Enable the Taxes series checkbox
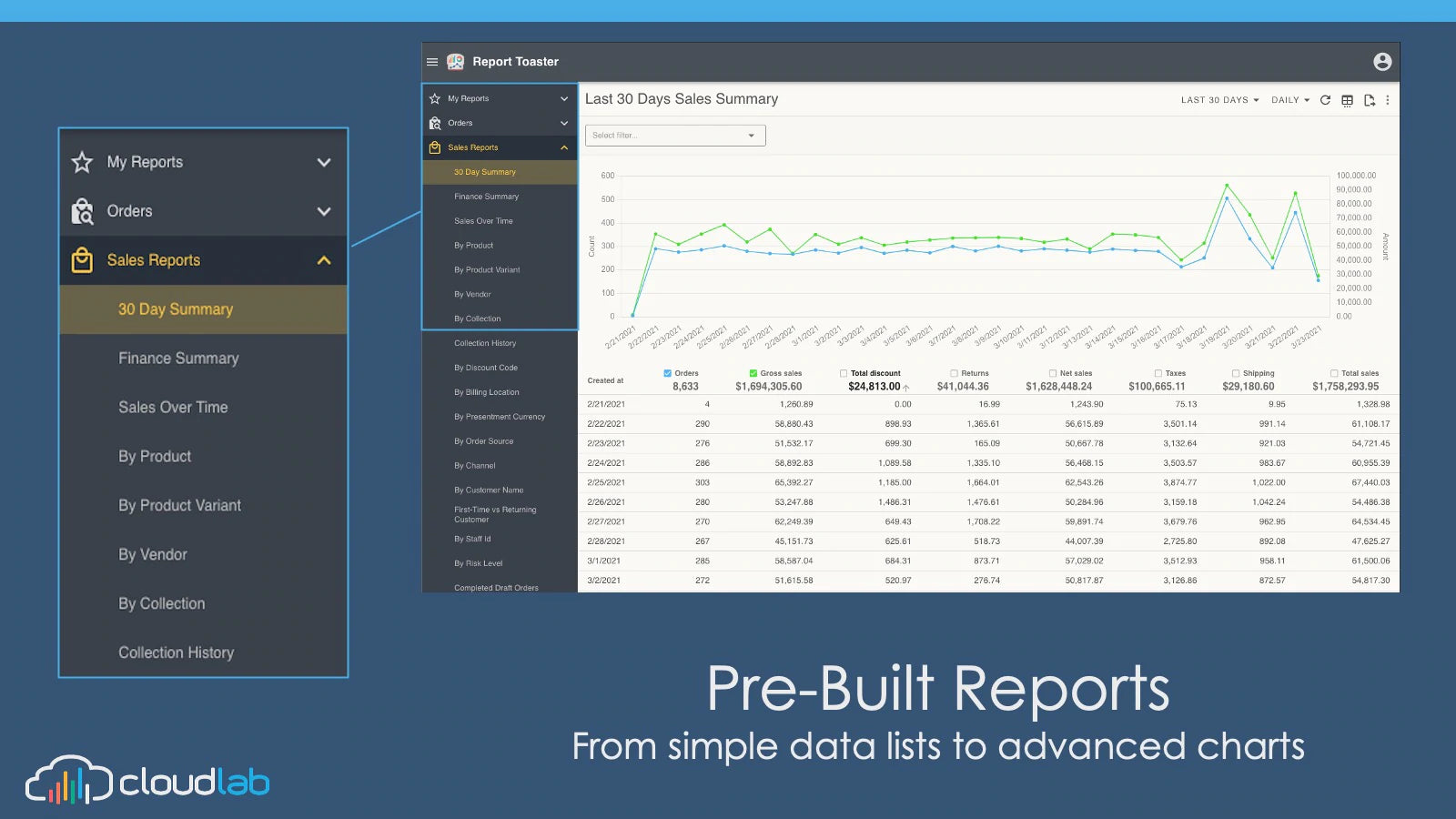Screen dimensions: 1456x819 [1158, 373]
